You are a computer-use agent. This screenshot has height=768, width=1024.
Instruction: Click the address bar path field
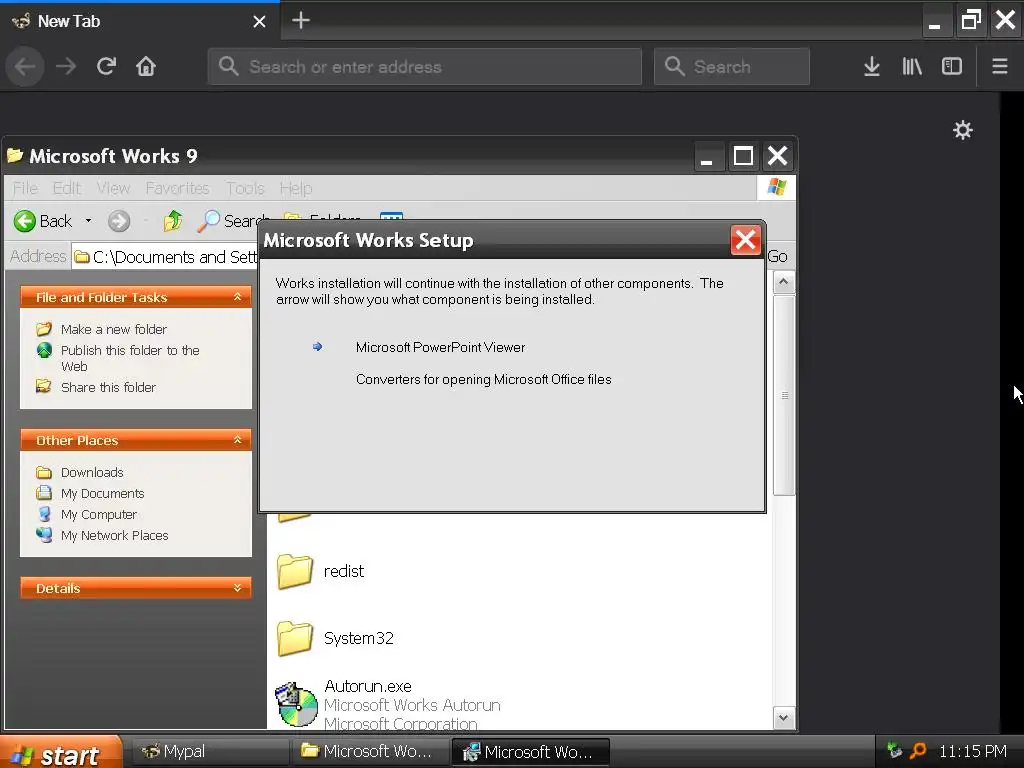tap(165, 257)
